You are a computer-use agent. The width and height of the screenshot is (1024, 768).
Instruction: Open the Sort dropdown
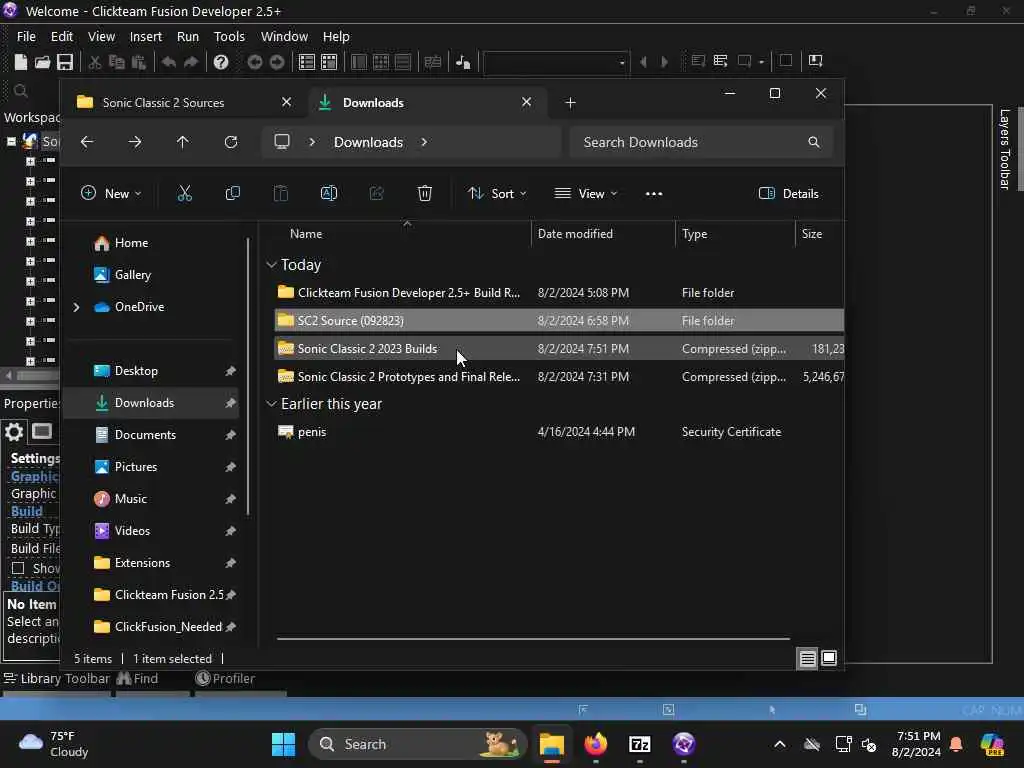click(497, 193)
